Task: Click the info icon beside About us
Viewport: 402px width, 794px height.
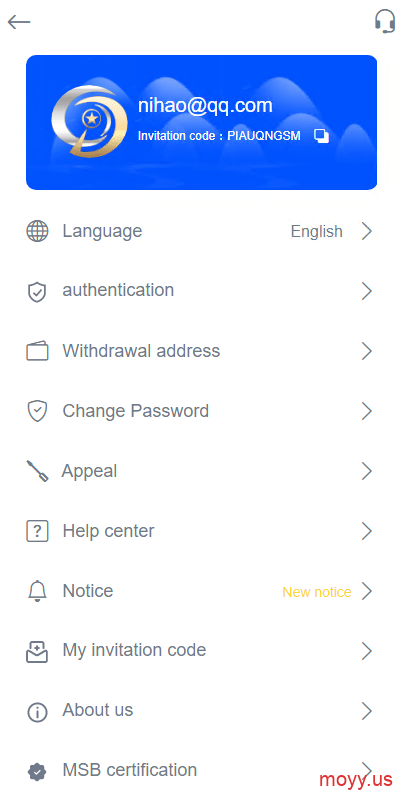Action: pyautogui.click(x=37, y=711)
